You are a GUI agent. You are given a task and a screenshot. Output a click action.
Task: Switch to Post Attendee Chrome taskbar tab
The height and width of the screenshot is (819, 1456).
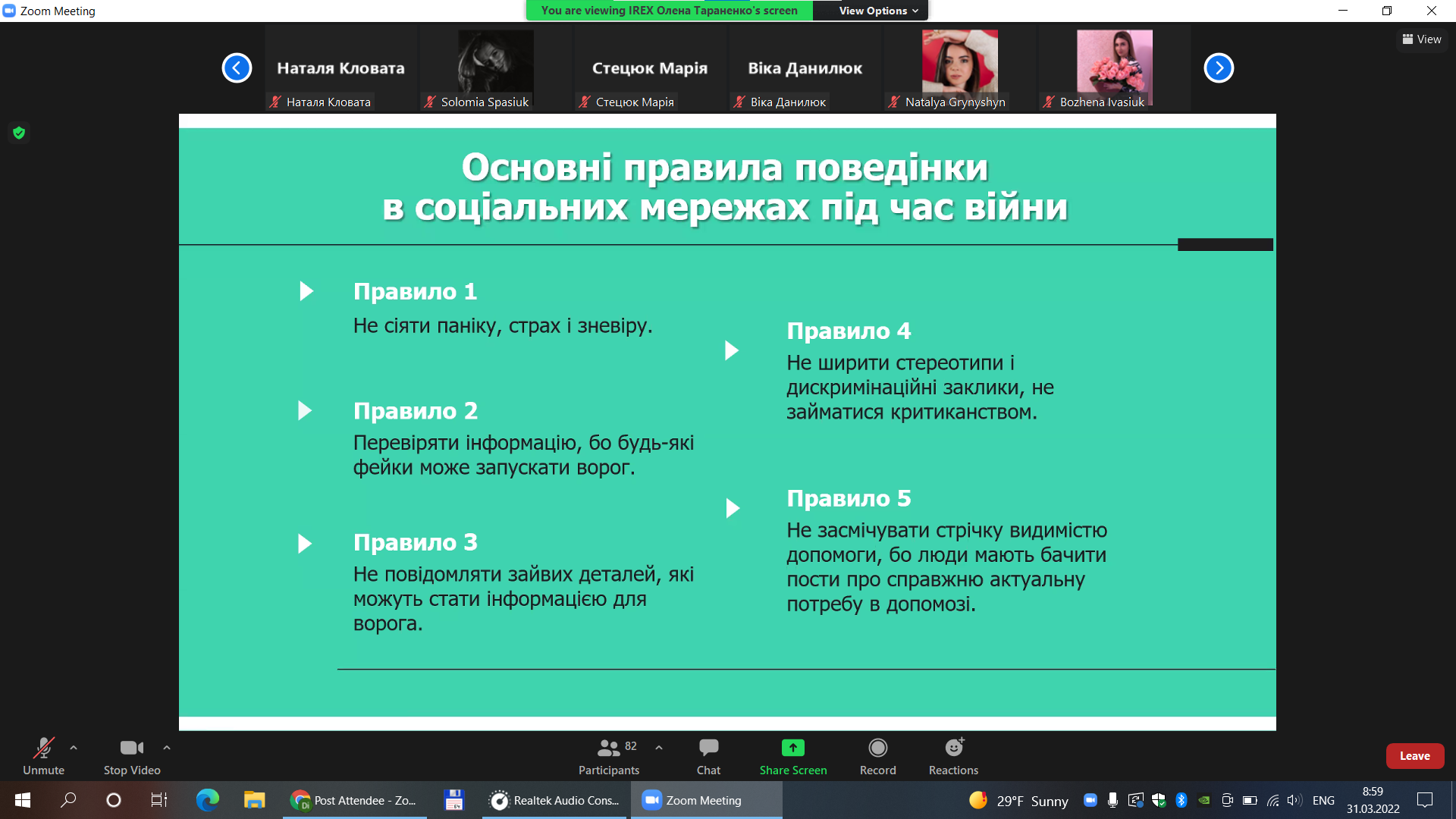(x=355, y=800)
